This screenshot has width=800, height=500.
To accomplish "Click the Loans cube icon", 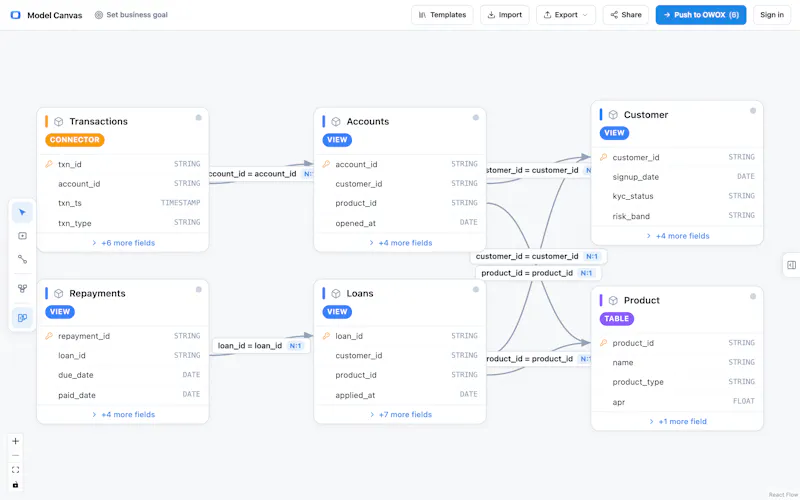I will pyautogui.click(x=336, y=293).
